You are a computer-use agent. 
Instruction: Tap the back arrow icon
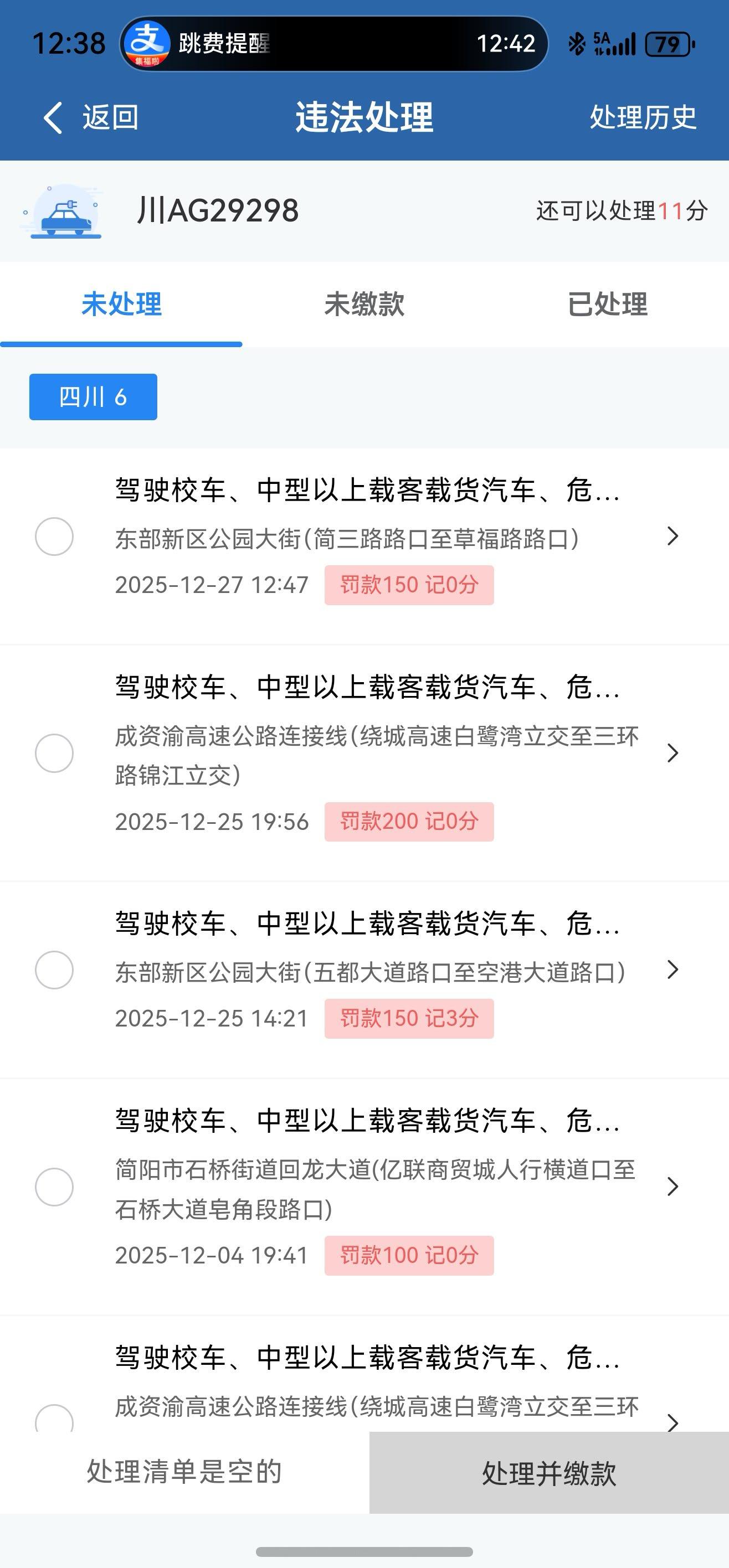pos(54,117)
